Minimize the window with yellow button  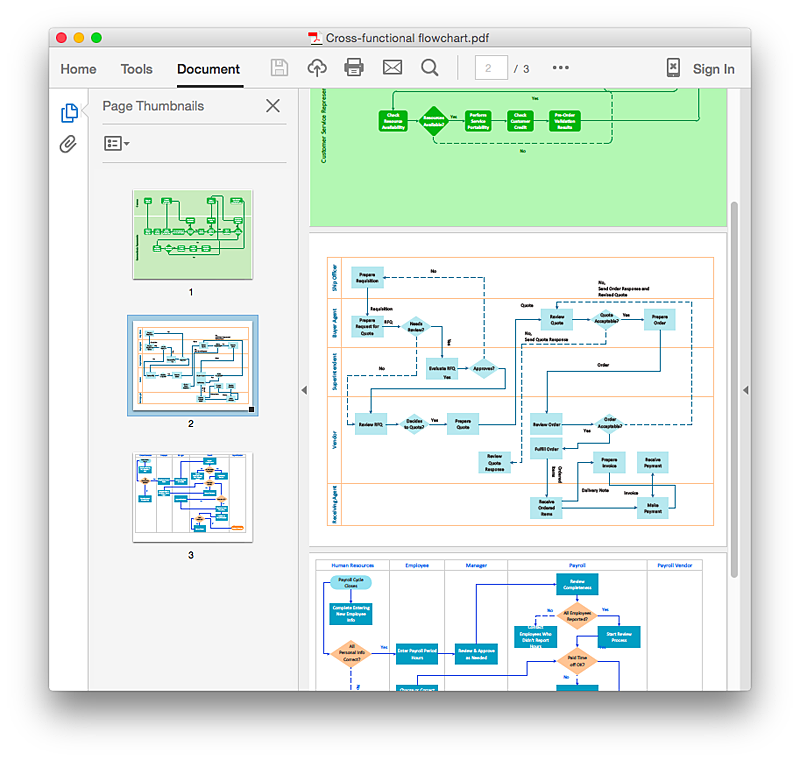[79, 38]
